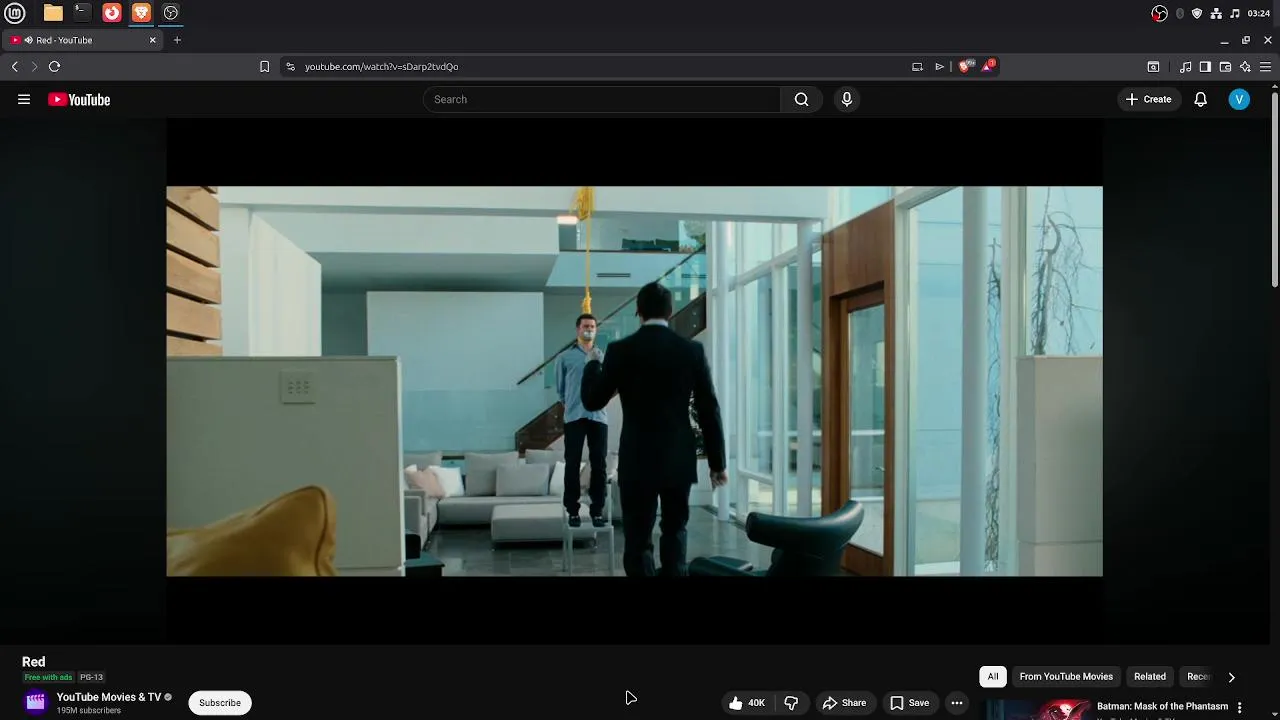The image size is (1280, 720).
Task: View site information icon in address bar
Action: click(x=290, y=66)
